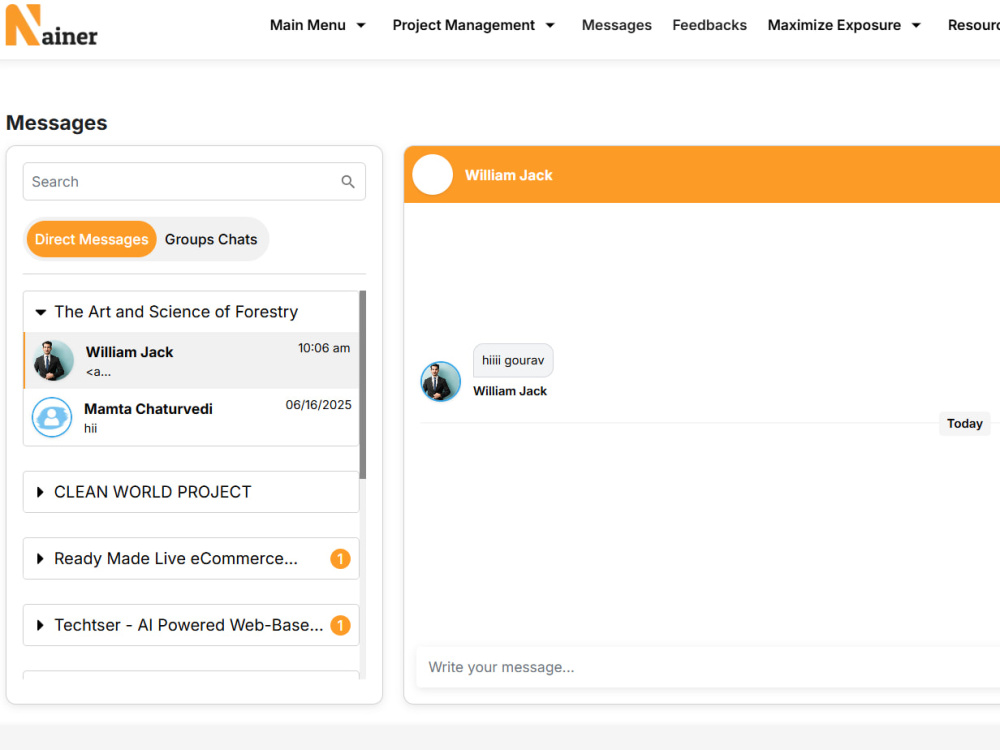
Task: Focus the Search conversations field
Action: 195,182
